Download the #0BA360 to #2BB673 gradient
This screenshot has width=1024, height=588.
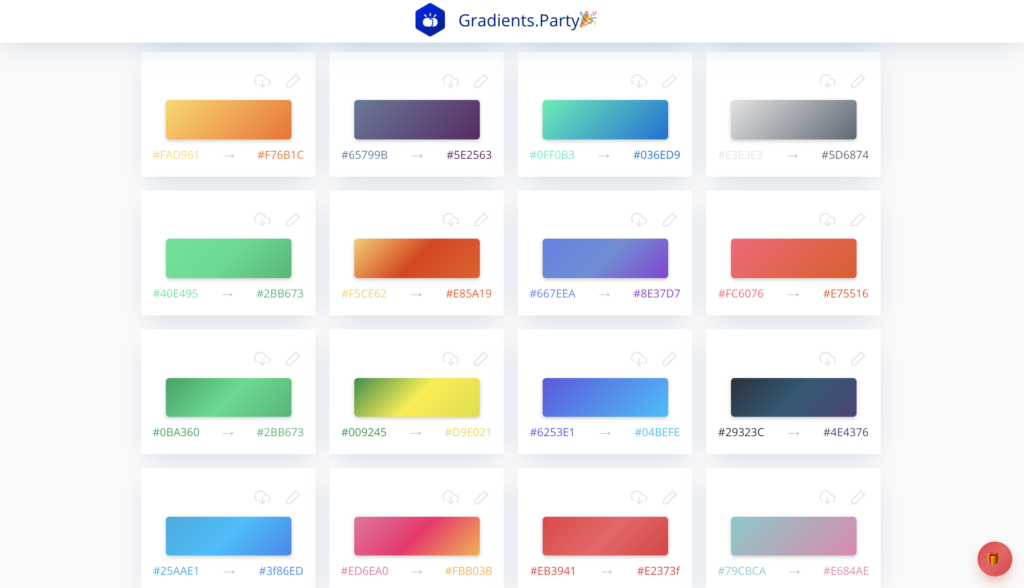[262, 358]
